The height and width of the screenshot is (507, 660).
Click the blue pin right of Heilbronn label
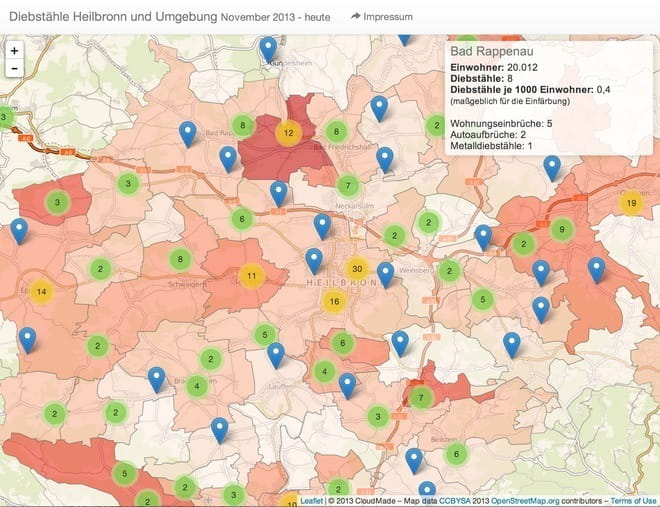(385, 275)
